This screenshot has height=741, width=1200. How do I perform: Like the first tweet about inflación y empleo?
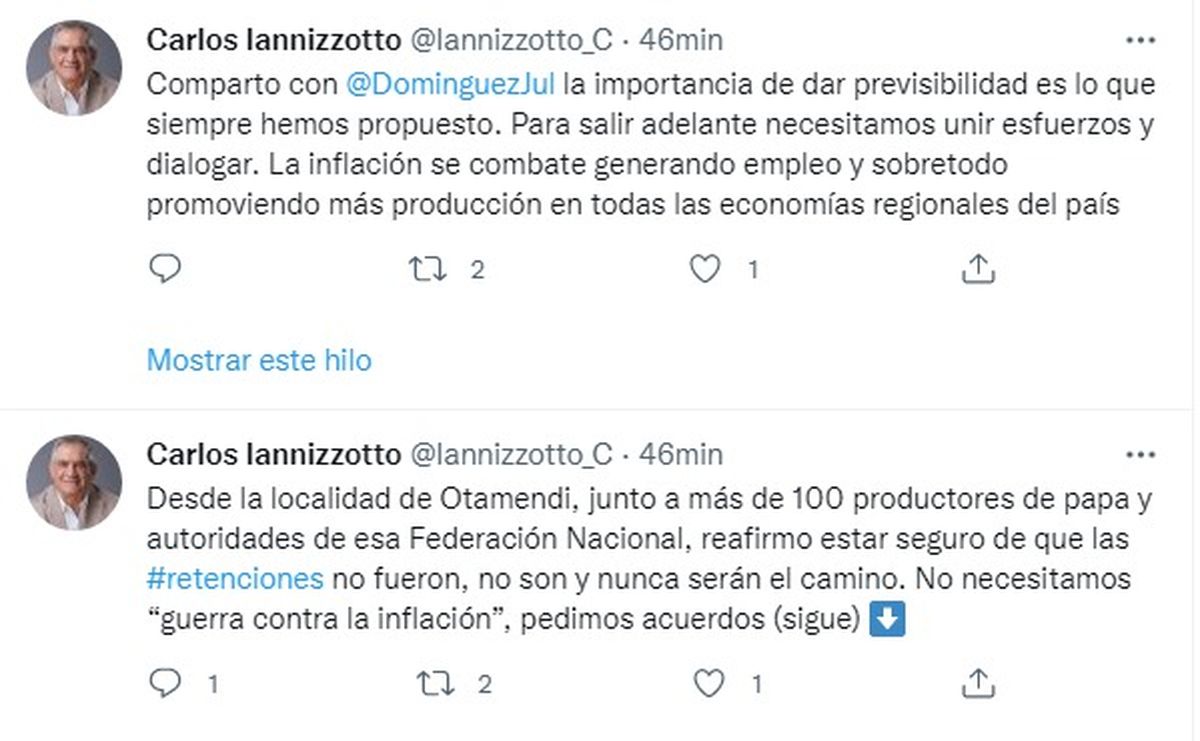706,268
